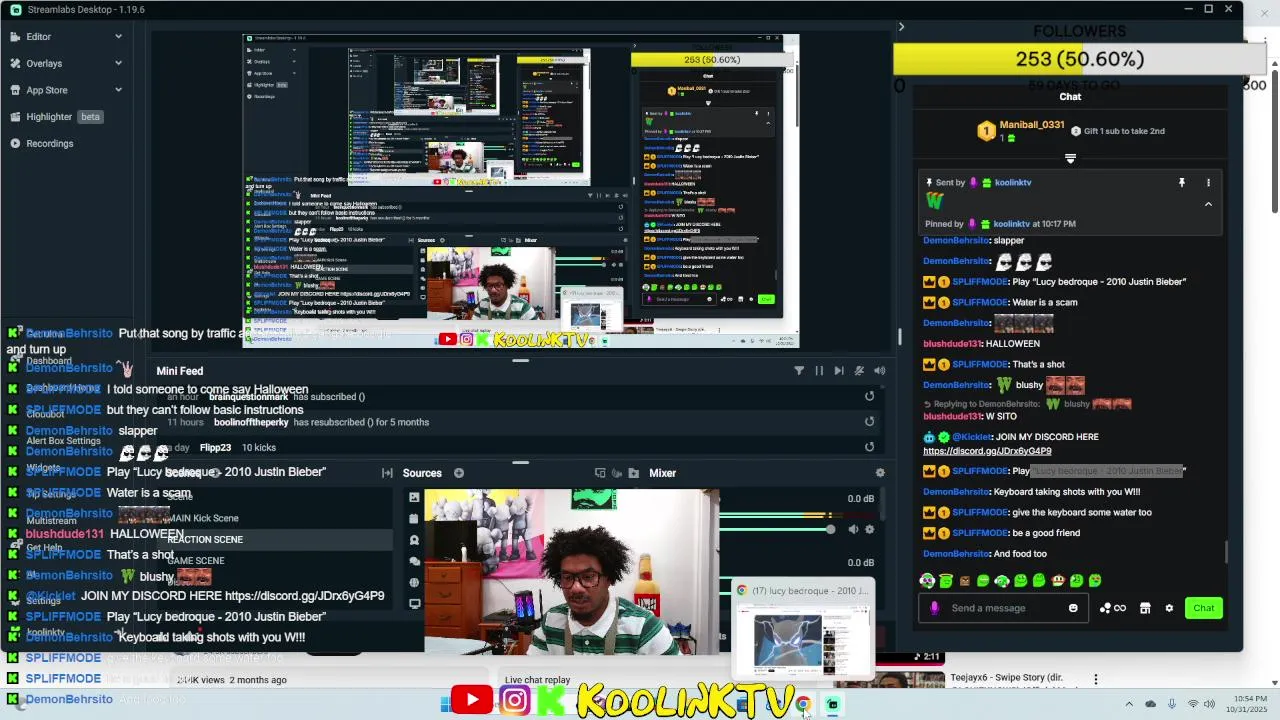
Task: Unpin the pinned message with pin icon
Action: click(1181, 183)
